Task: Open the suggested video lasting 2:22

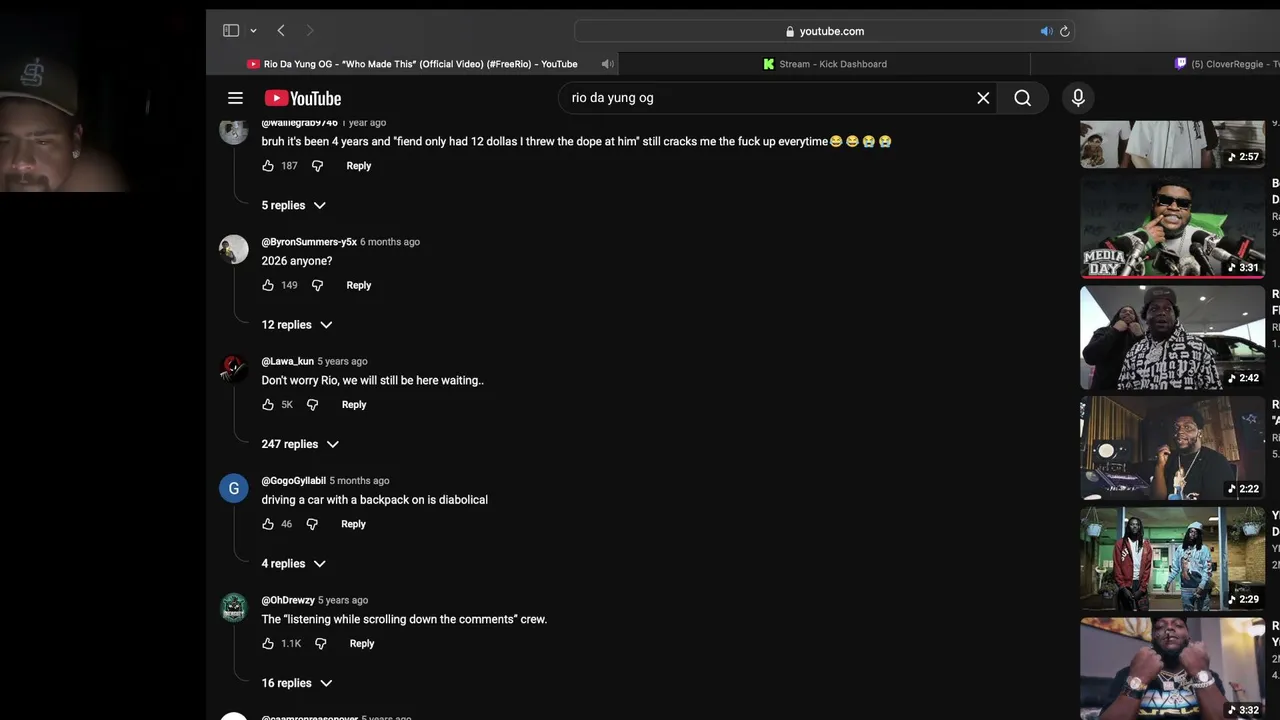Action: (1172, 448)
